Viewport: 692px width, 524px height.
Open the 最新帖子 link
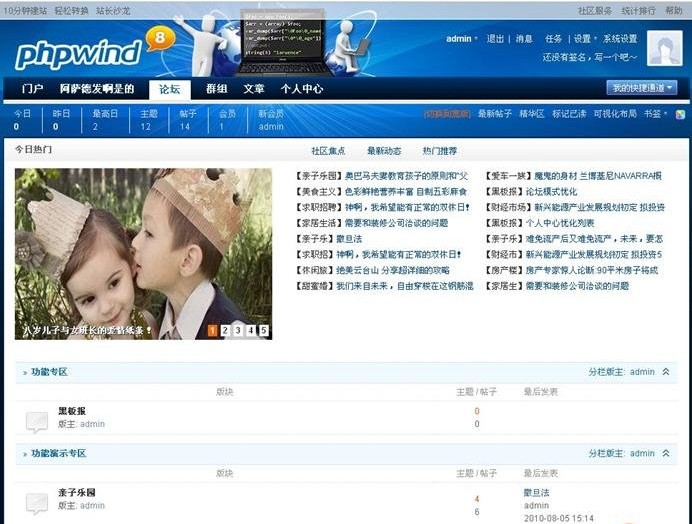click(x=495, y=114)
